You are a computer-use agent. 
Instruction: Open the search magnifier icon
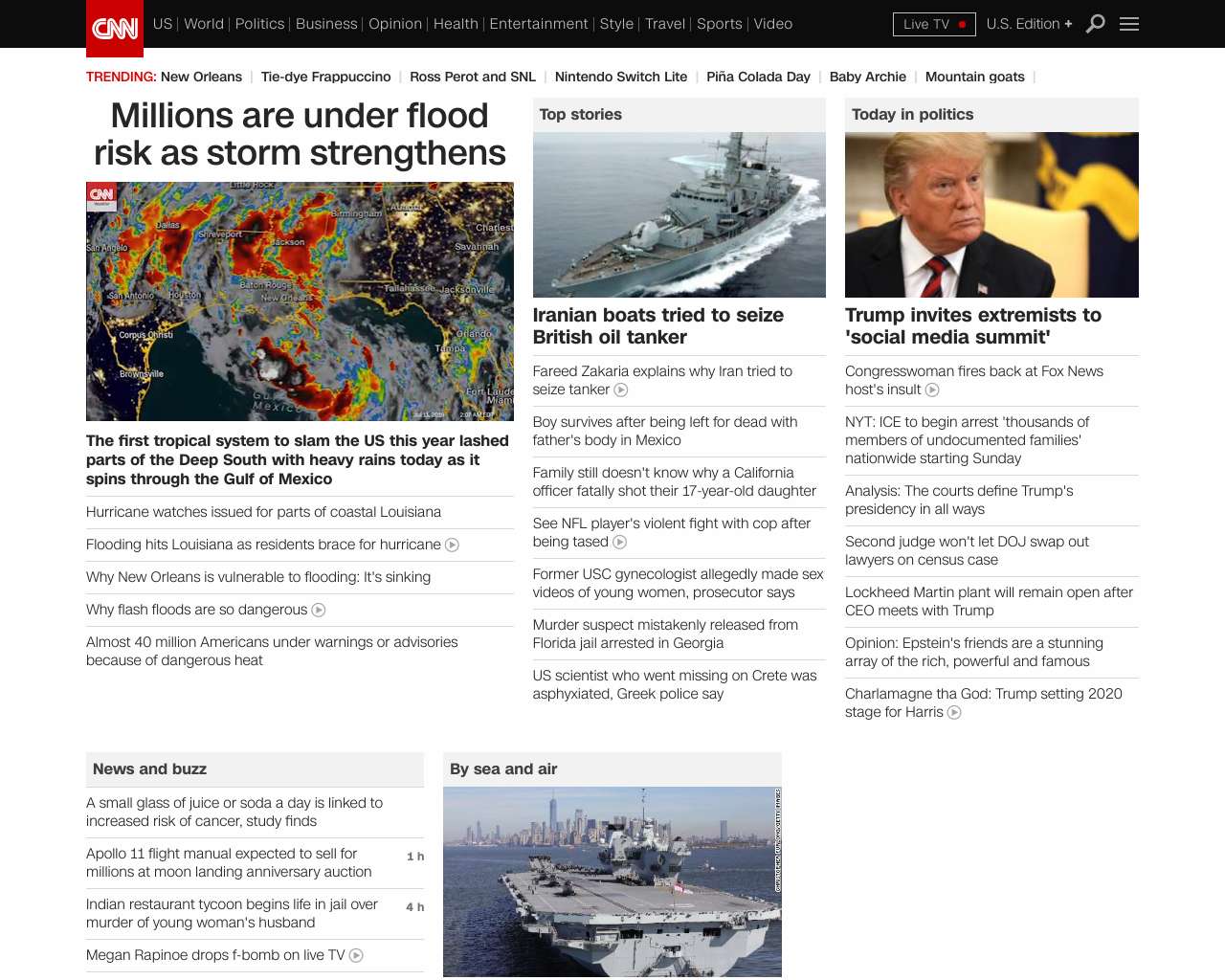(x=1096, y=24)
